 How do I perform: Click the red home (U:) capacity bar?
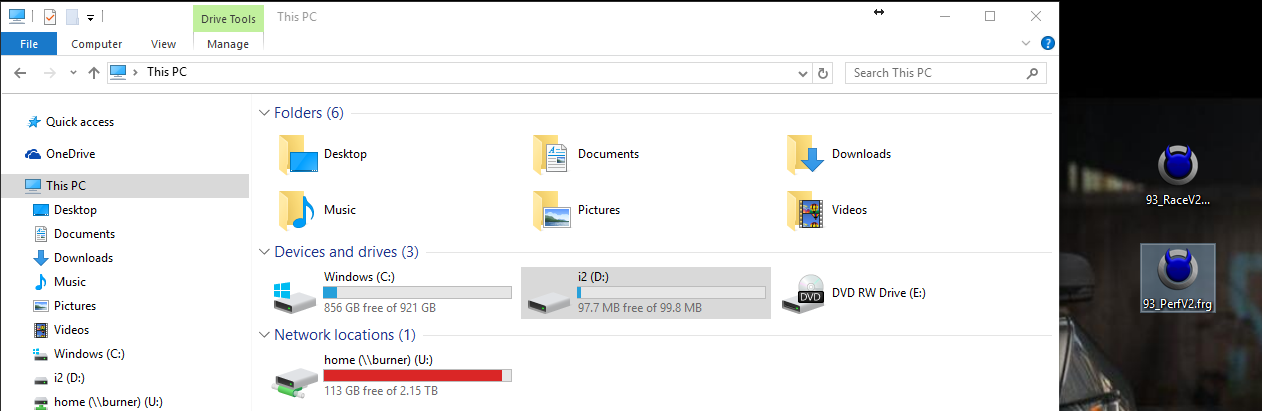(x=417, y=375)
